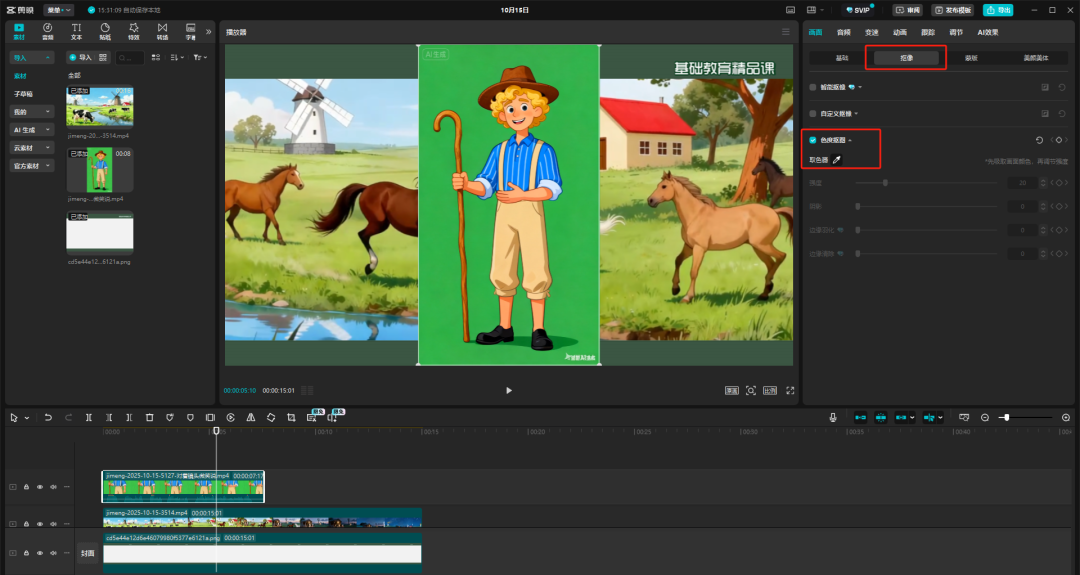Uncheck the 色度抠图 chroma key checkbox
Screen dimensions: 1080x575
click(813, 140)
